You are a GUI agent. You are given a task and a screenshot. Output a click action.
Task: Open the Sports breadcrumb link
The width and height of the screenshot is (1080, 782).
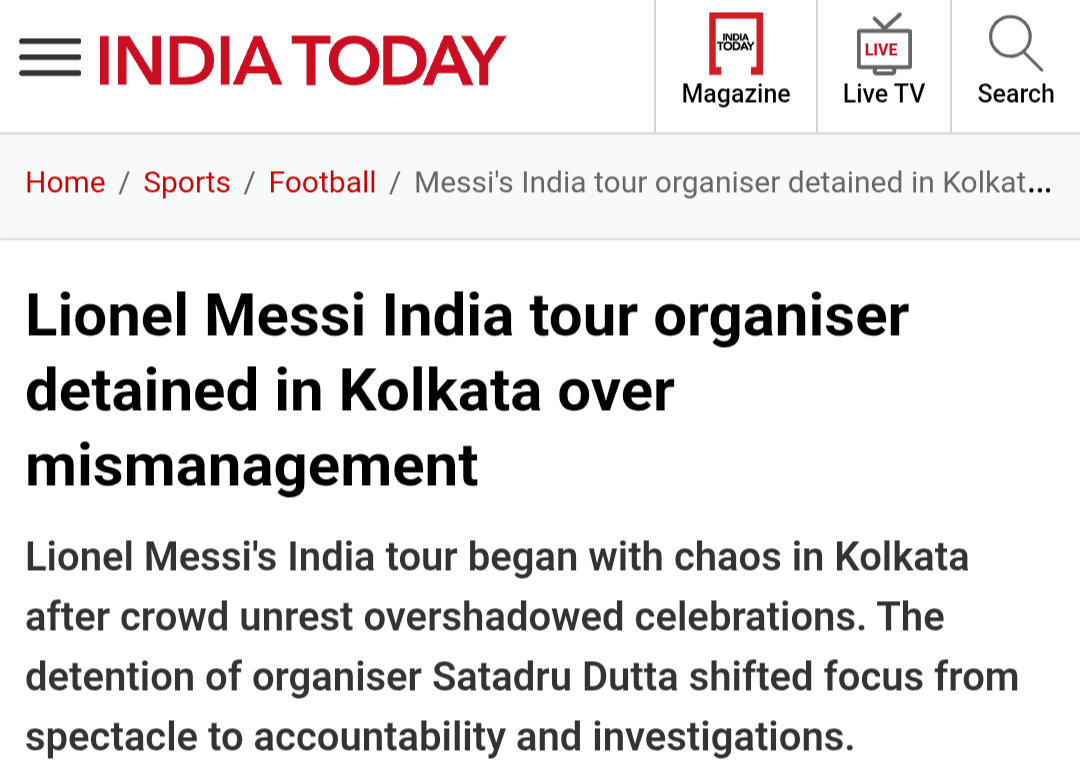[187, 183]
